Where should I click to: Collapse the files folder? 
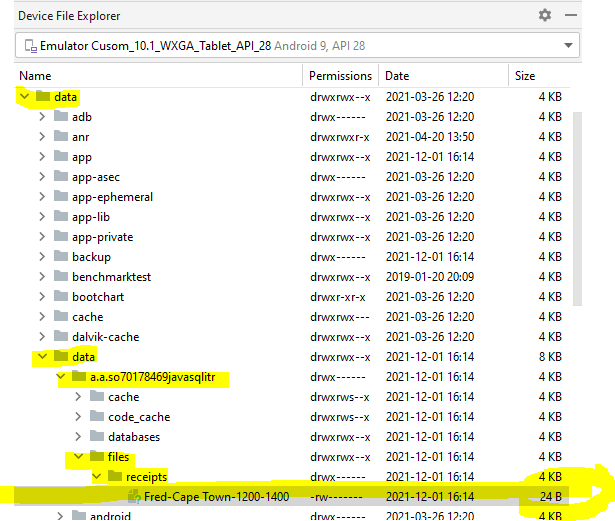[x=78, y=456]
